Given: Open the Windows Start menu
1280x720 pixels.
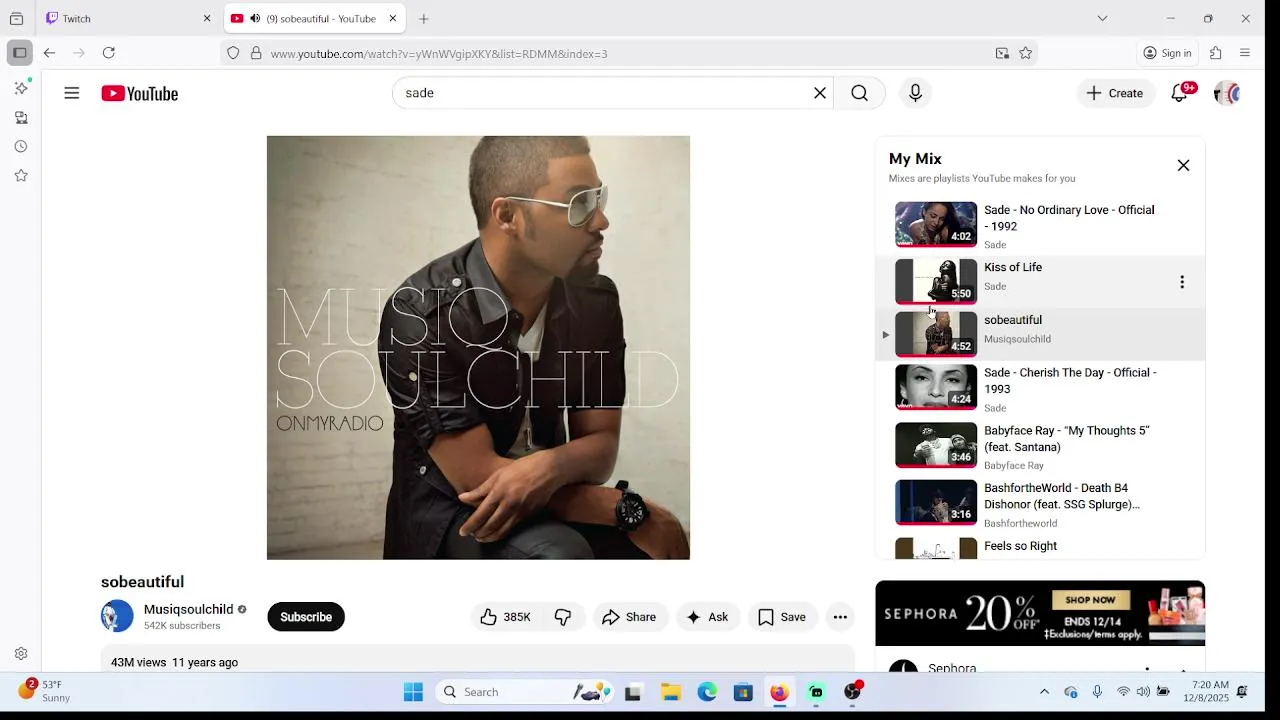Looking at the screenshot, I should pos(413,692).
